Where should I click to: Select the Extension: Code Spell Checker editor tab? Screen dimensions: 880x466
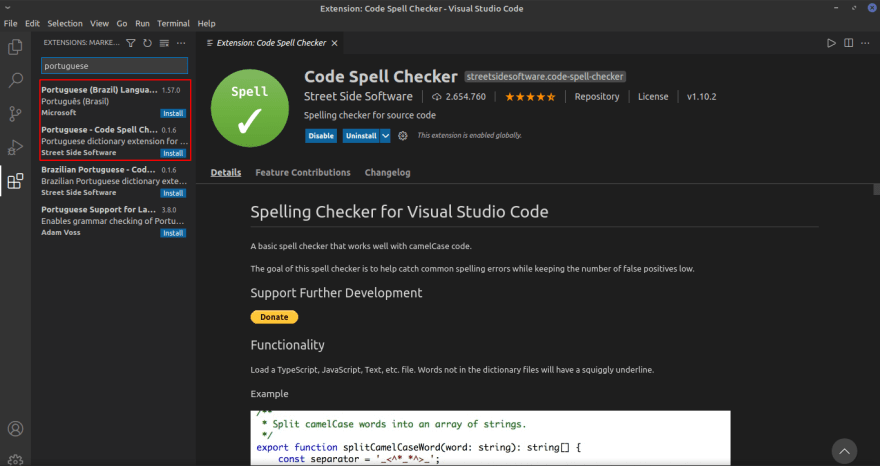271,43
